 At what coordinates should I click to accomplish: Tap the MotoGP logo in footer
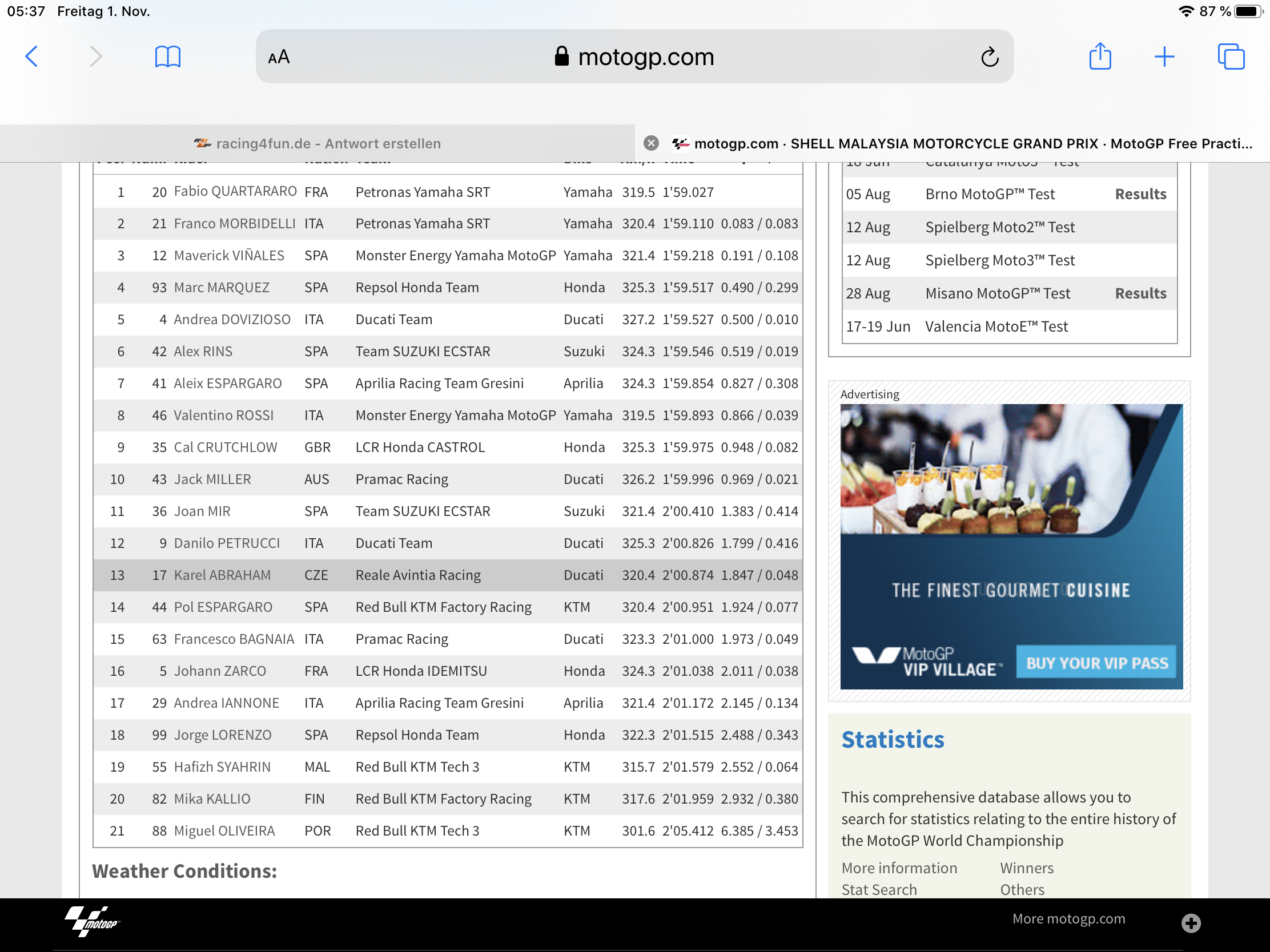tap(92, 922)
